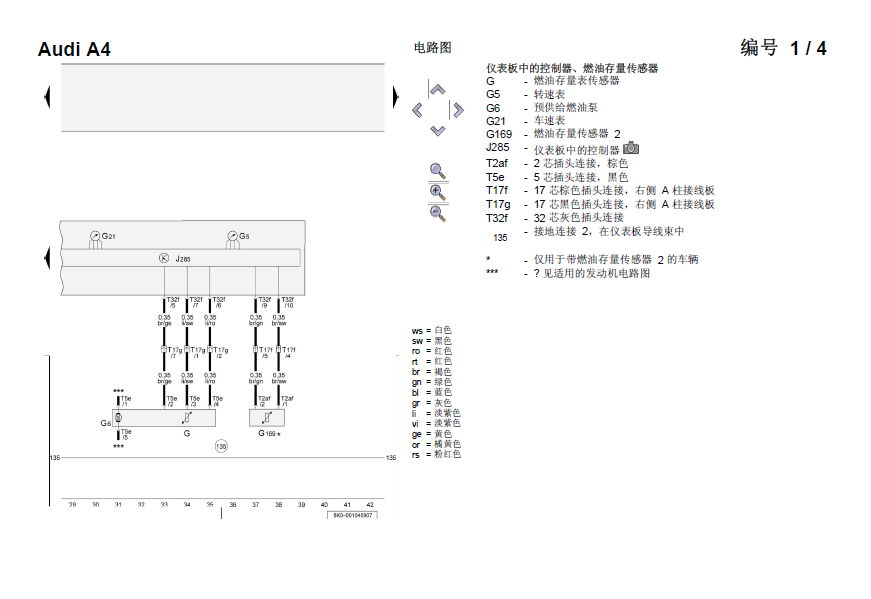Screen dimensions: 871x599
Task: Click the 编号 1 / 4 page number
Action: click(x=783, y=48)
